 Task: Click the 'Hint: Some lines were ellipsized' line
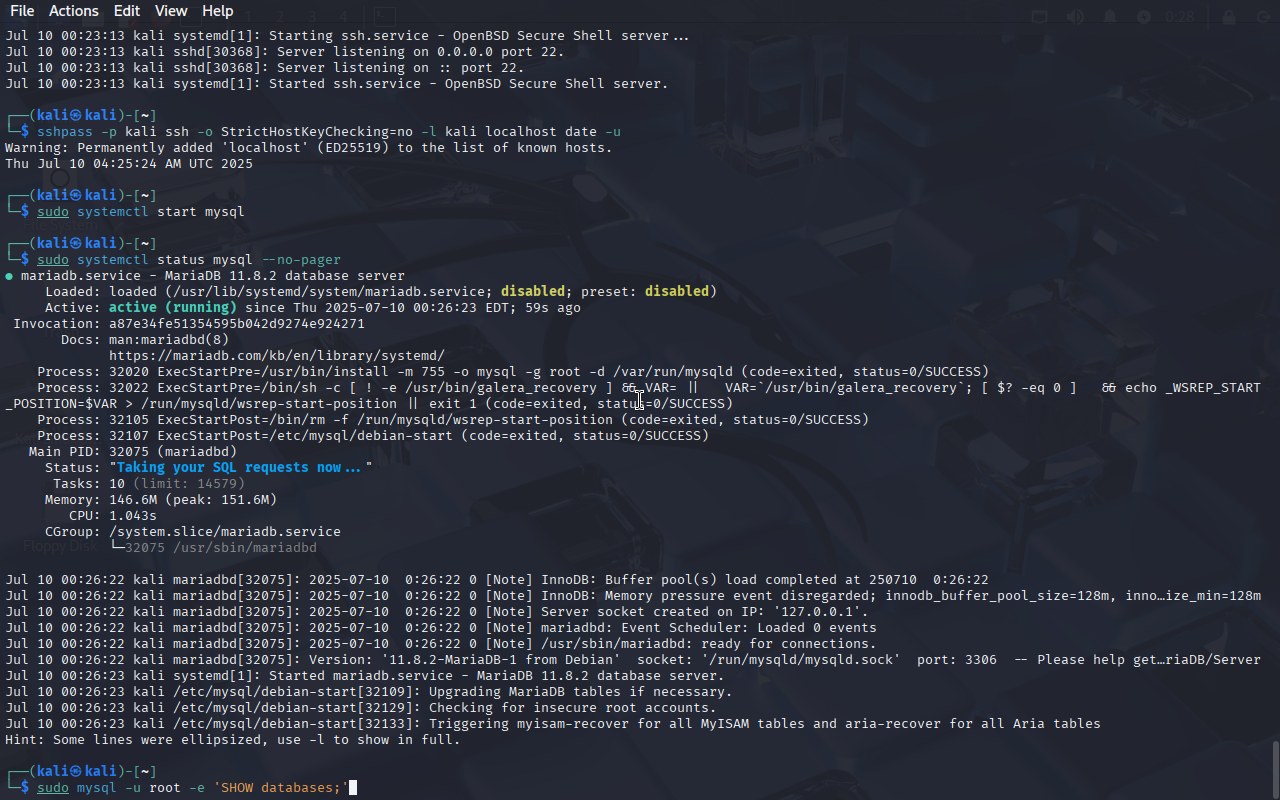(233, 740)
